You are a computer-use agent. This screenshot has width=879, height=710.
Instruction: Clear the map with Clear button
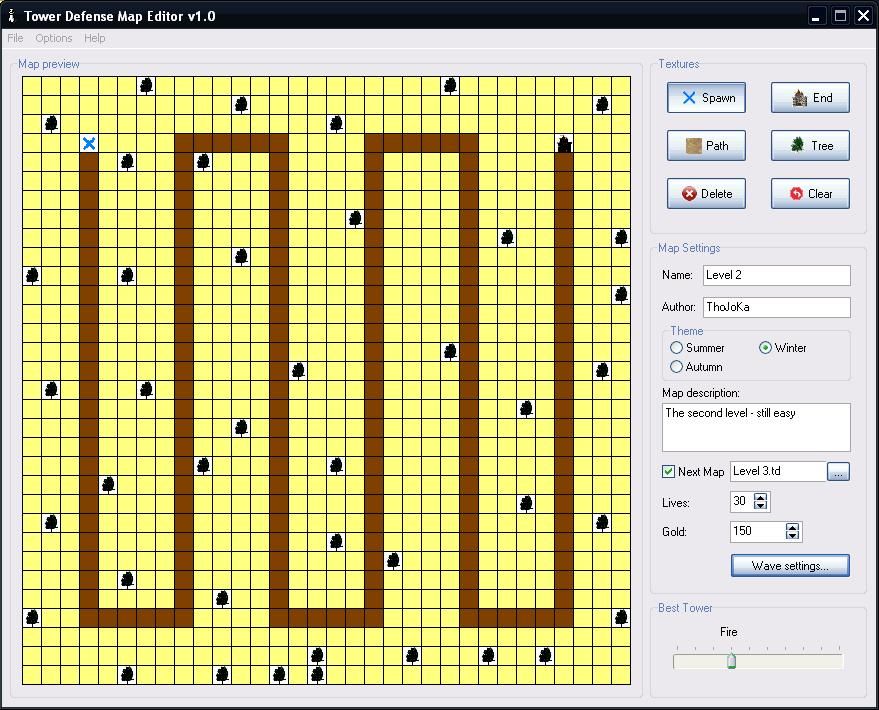pos(810,193)
